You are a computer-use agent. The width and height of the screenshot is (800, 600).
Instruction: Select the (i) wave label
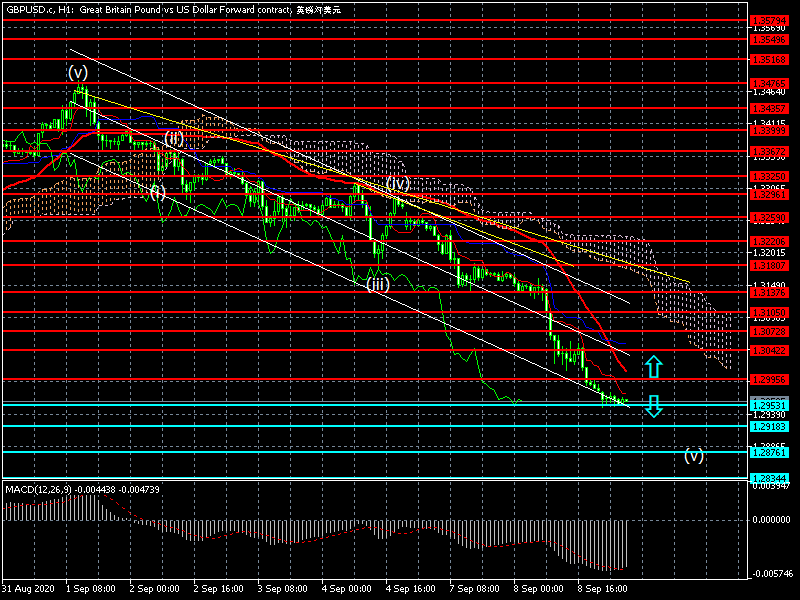click(x=157, y=192)
